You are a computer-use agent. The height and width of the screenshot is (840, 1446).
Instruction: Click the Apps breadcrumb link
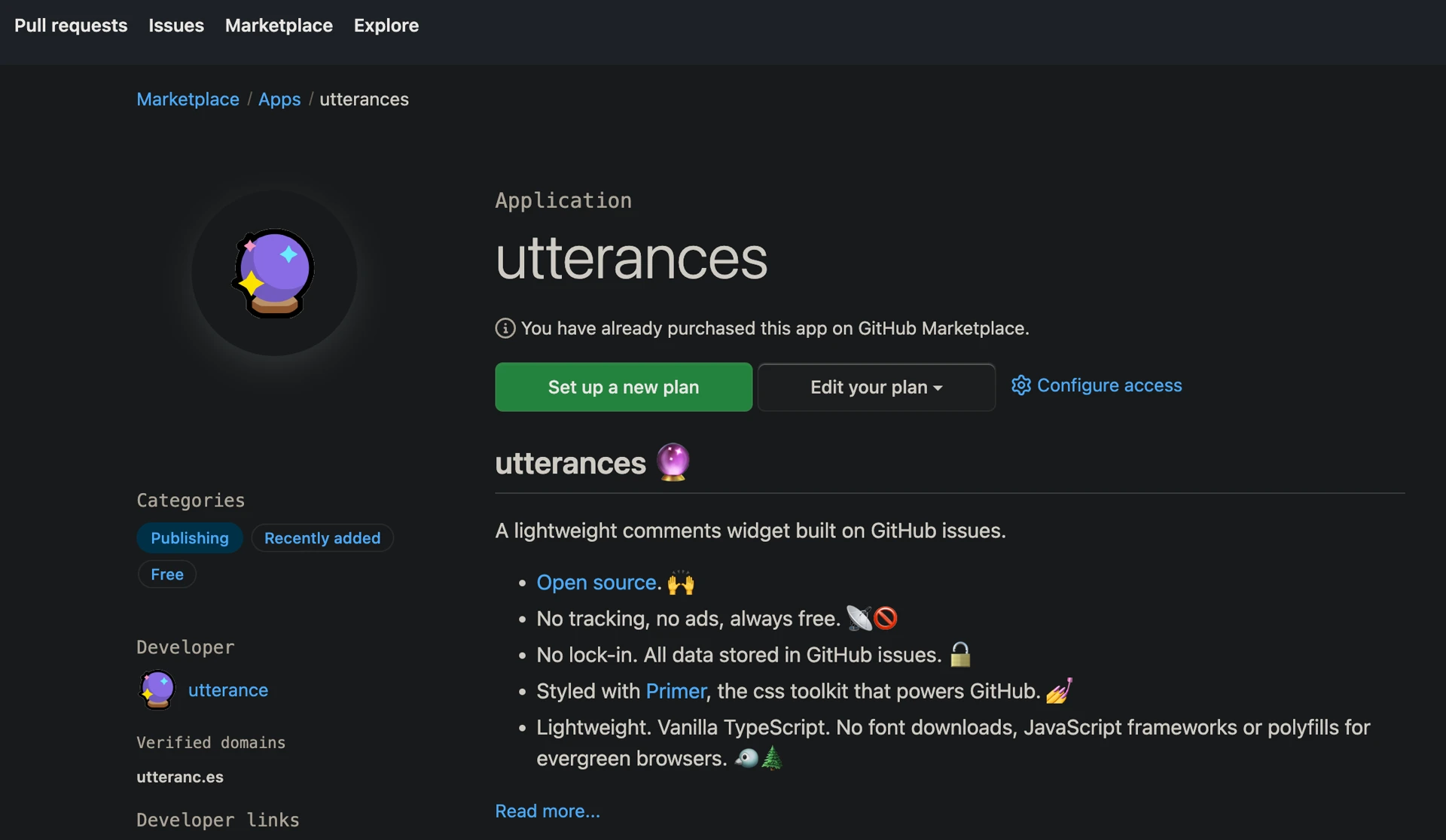(x=279, y=99)
